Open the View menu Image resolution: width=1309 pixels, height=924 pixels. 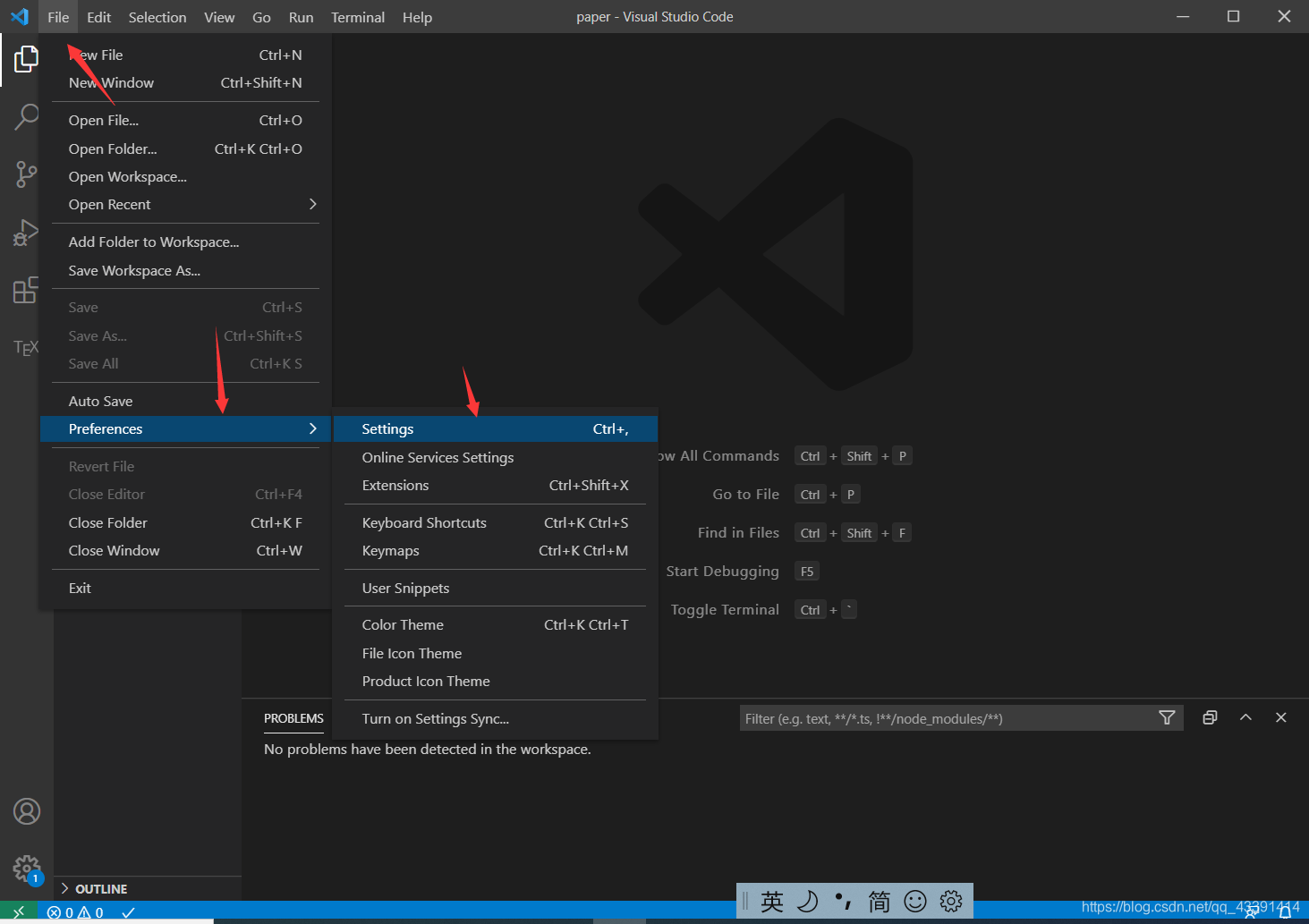(x=219, y=17)
